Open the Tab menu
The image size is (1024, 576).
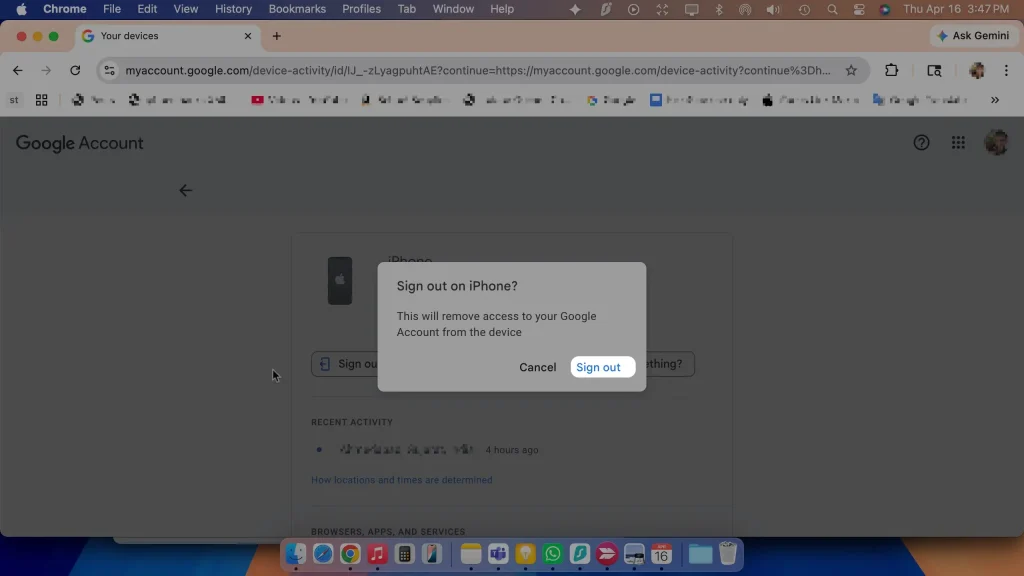pos(406,9)
